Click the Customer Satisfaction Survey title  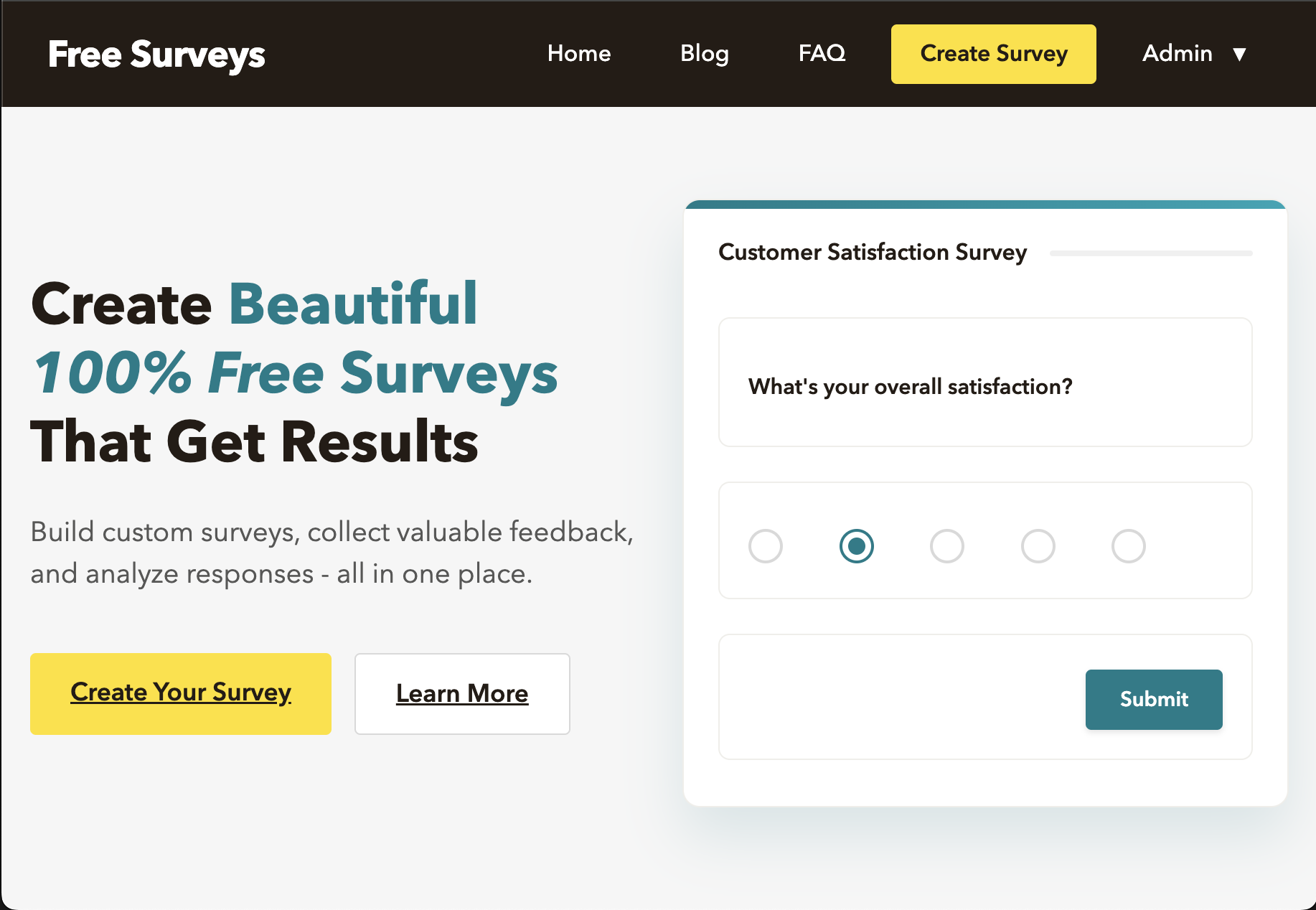coord(873,253)
